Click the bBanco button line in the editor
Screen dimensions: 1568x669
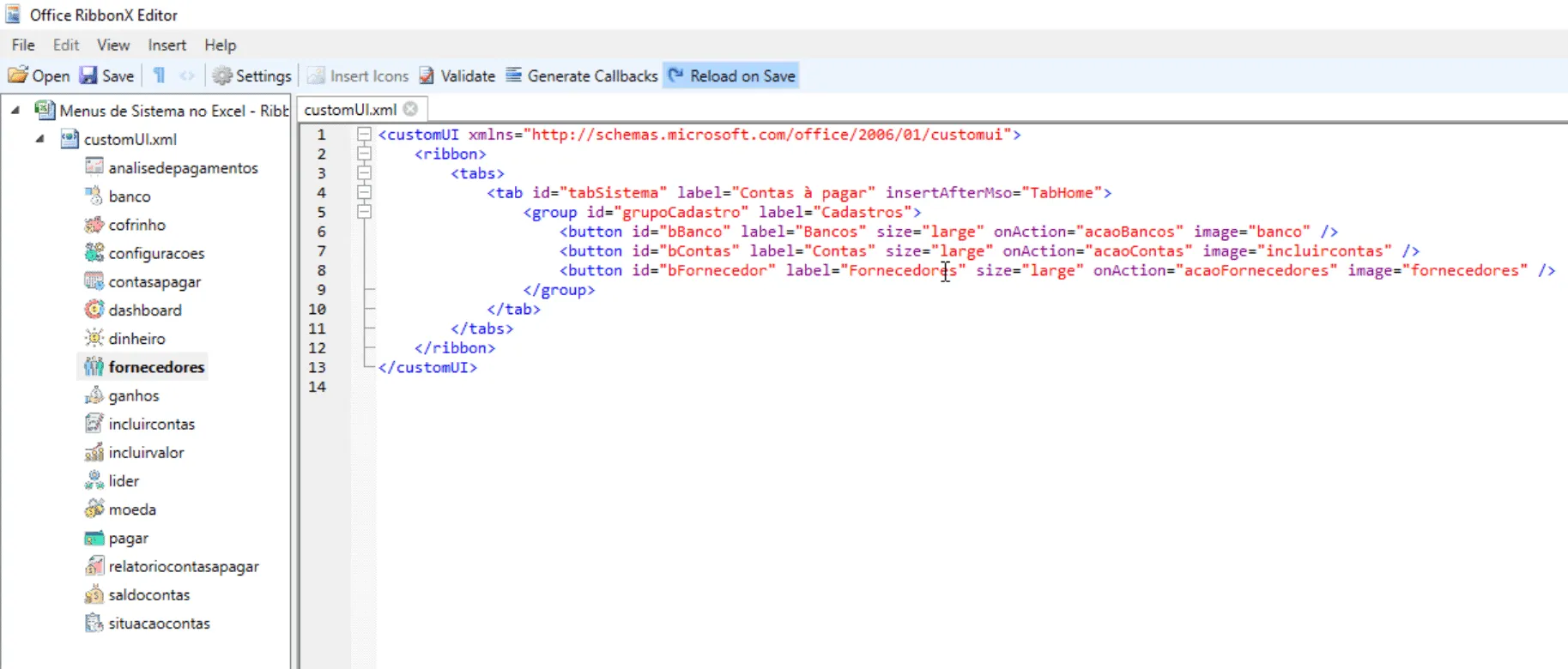(x=948, y=232)
